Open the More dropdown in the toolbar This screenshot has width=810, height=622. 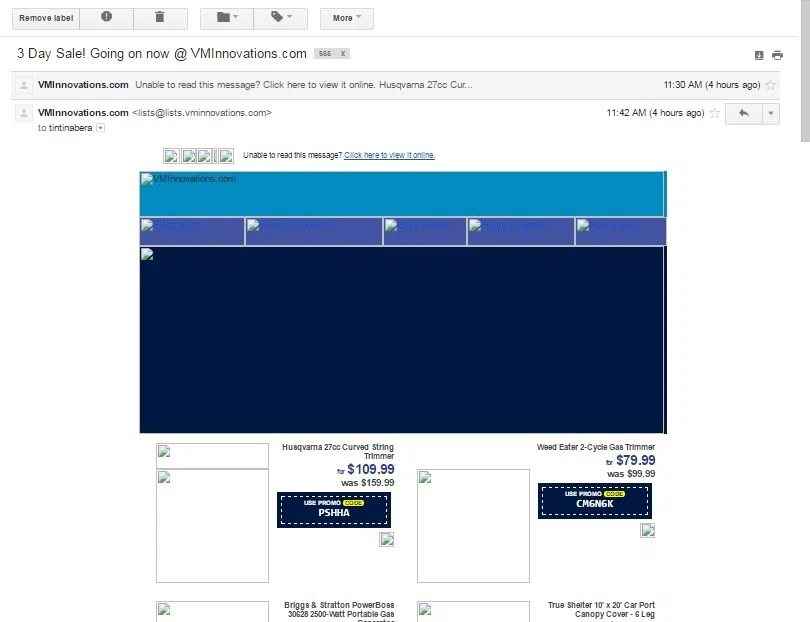click(x=347, y=18)
